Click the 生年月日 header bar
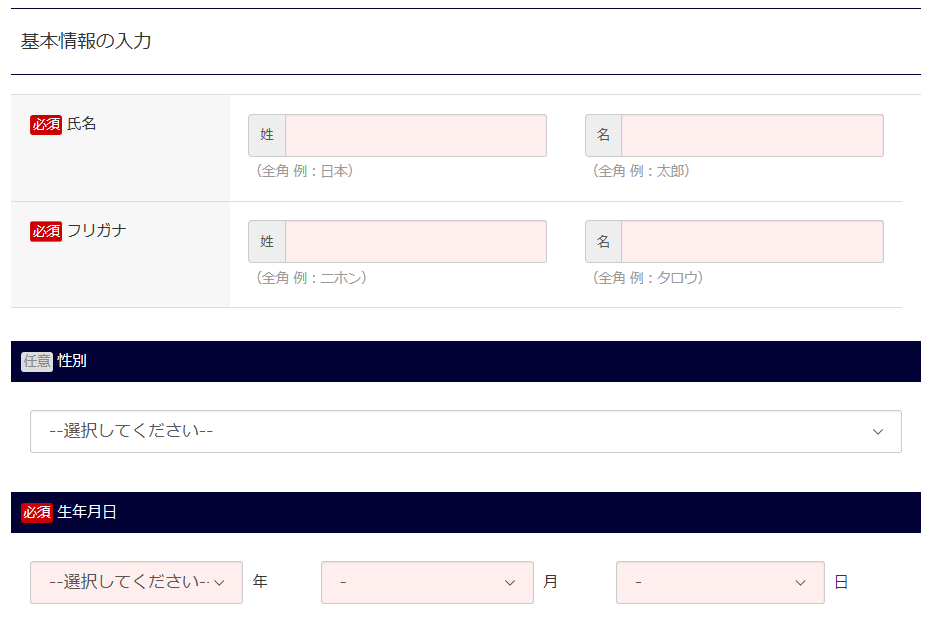Image resolution: width=932 pixels, height=637 pixels. pyautogui.click(x=466, y=512)
